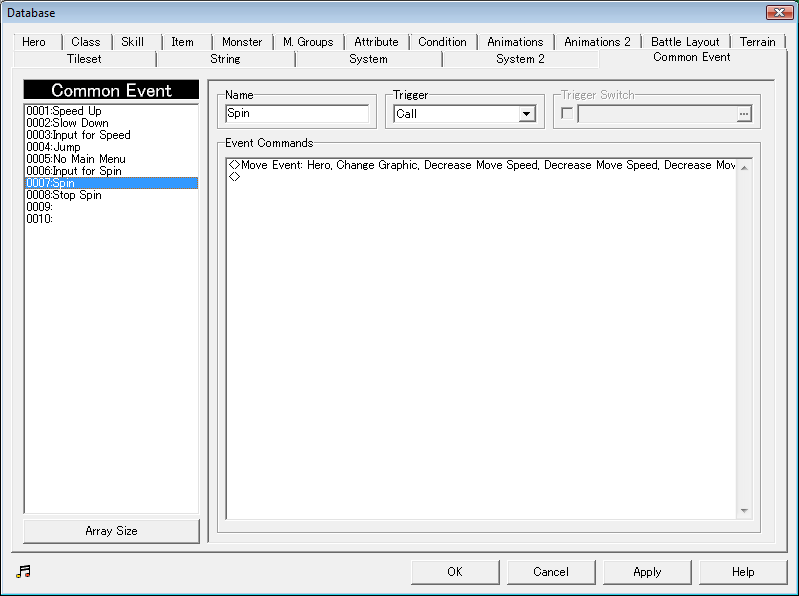
Task: Click the OK button
Action: tap(455, 572)
